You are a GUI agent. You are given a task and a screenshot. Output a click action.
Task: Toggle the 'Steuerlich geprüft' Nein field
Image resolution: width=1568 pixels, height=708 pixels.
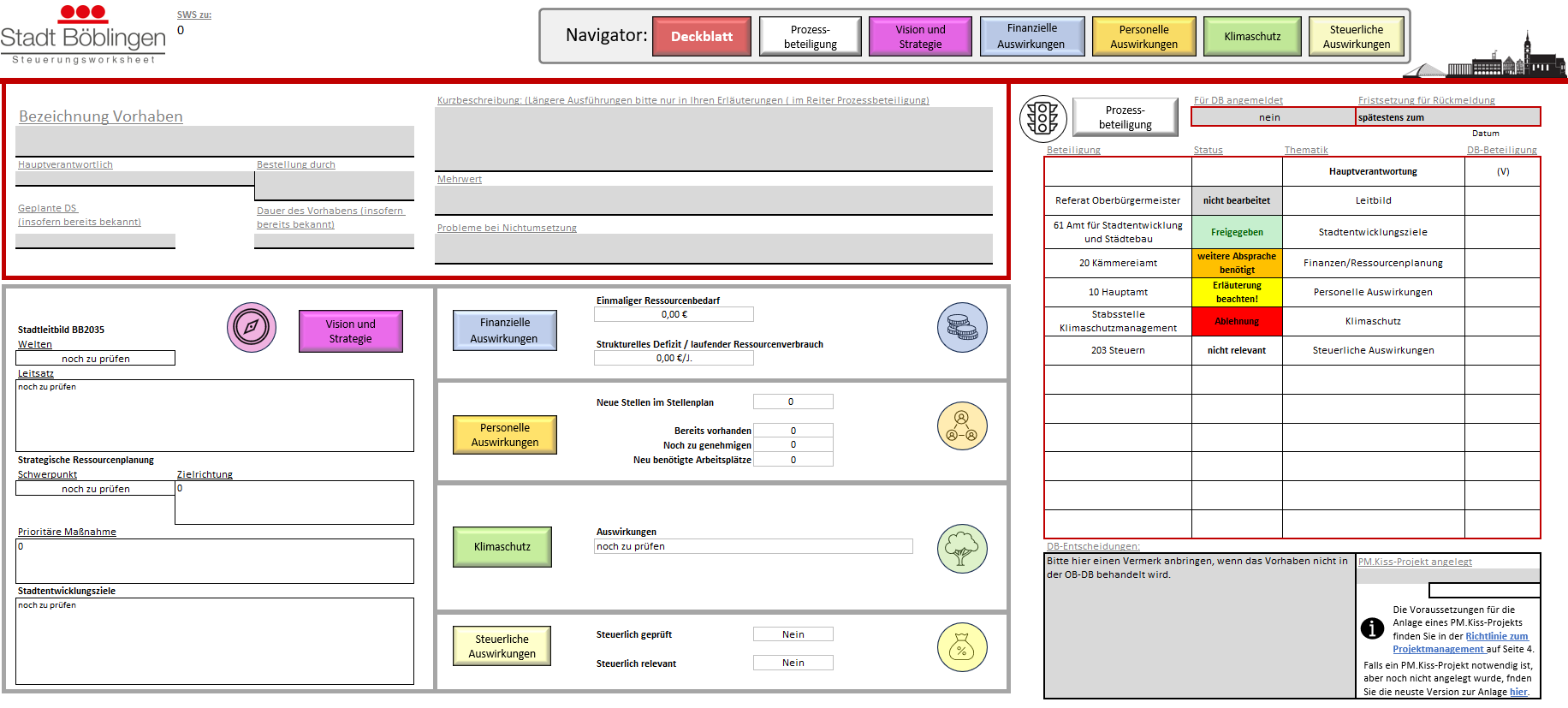tap(793, 634)
